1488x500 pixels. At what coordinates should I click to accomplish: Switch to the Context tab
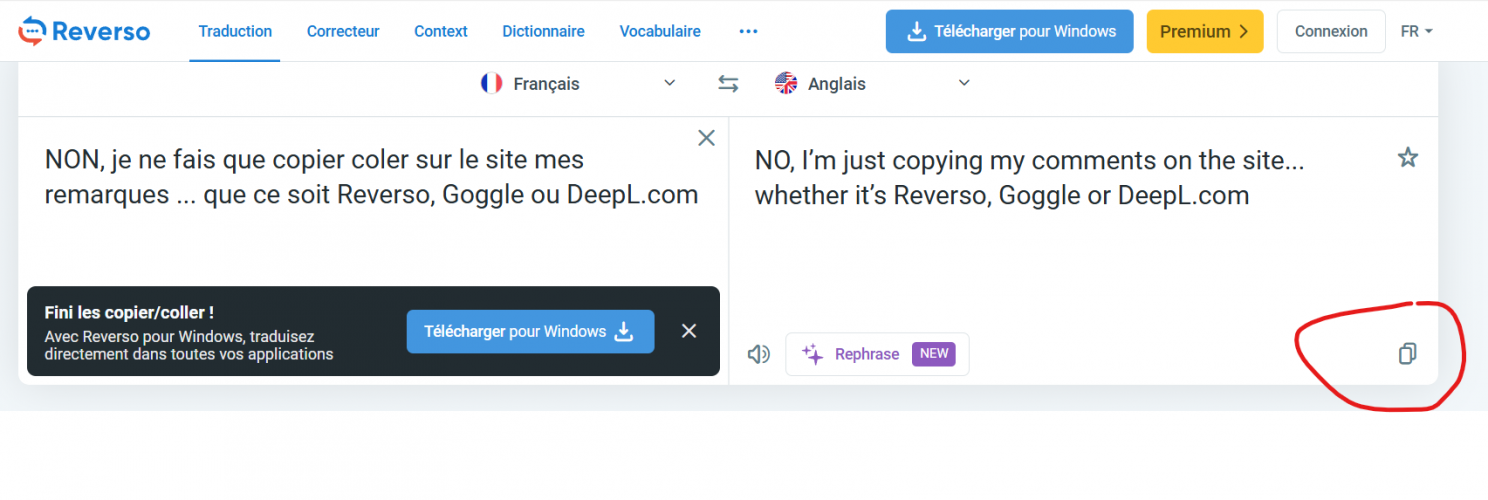coord(441,31)
